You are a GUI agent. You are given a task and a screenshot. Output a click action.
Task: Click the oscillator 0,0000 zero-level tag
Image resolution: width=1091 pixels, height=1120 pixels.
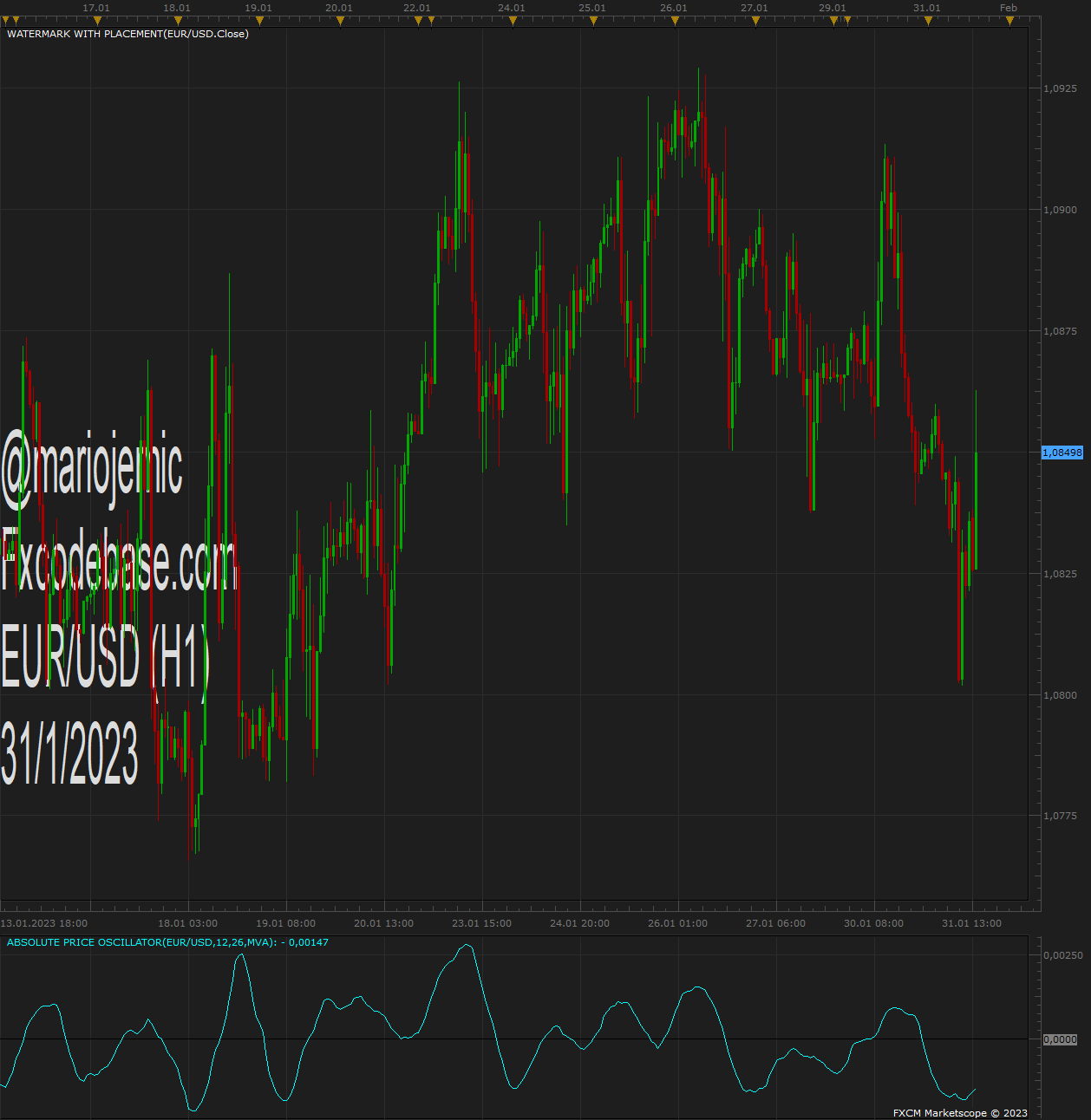(x=1060, y=1039)
